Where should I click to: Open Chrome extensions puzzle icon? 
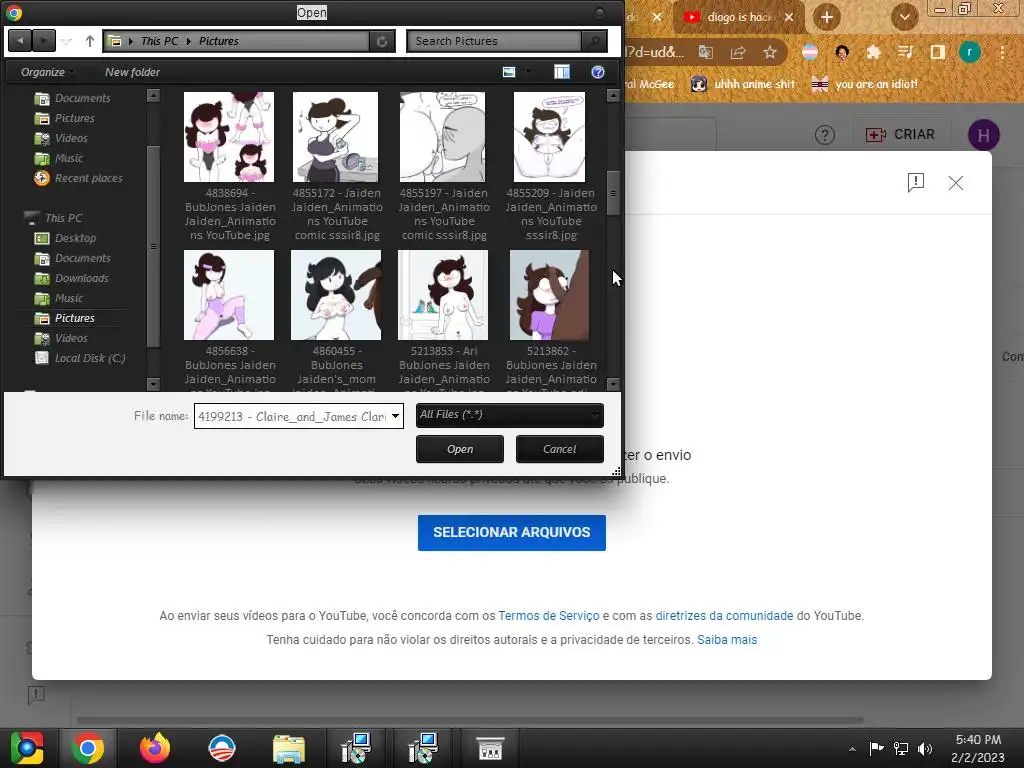(x=873, y=52)
